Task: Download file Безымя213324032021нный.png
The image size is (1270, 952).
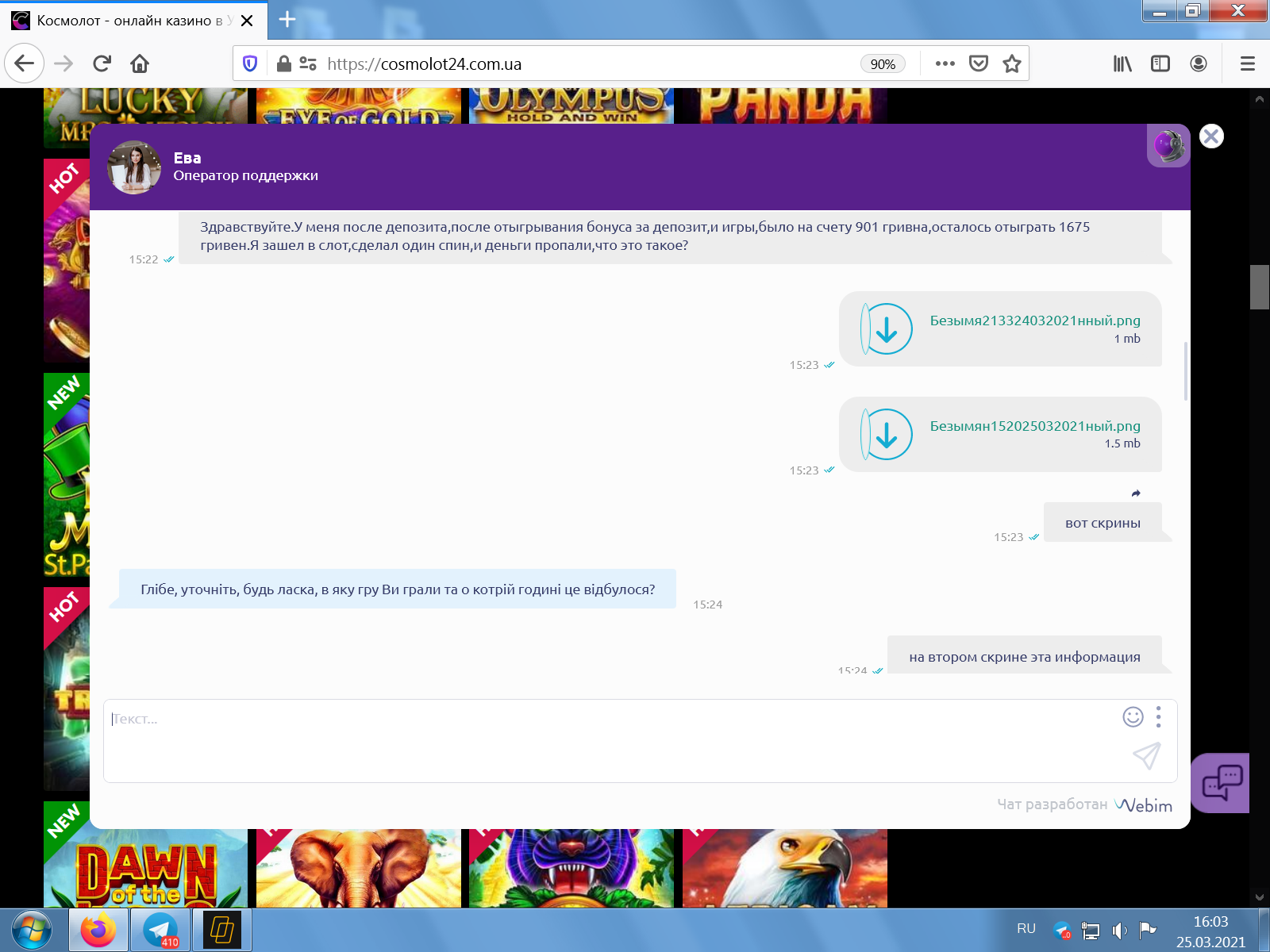Action: 887,328
